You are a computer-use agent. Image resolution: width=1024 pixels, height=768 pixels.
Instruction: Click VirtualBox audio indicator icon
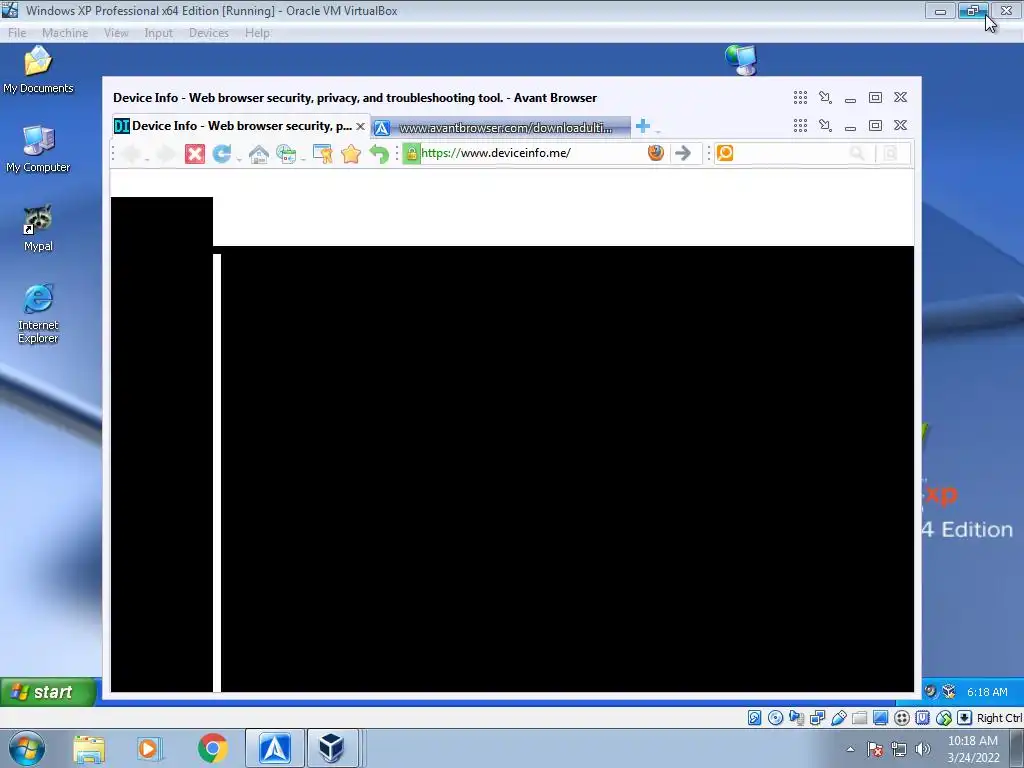coord(796,718)
